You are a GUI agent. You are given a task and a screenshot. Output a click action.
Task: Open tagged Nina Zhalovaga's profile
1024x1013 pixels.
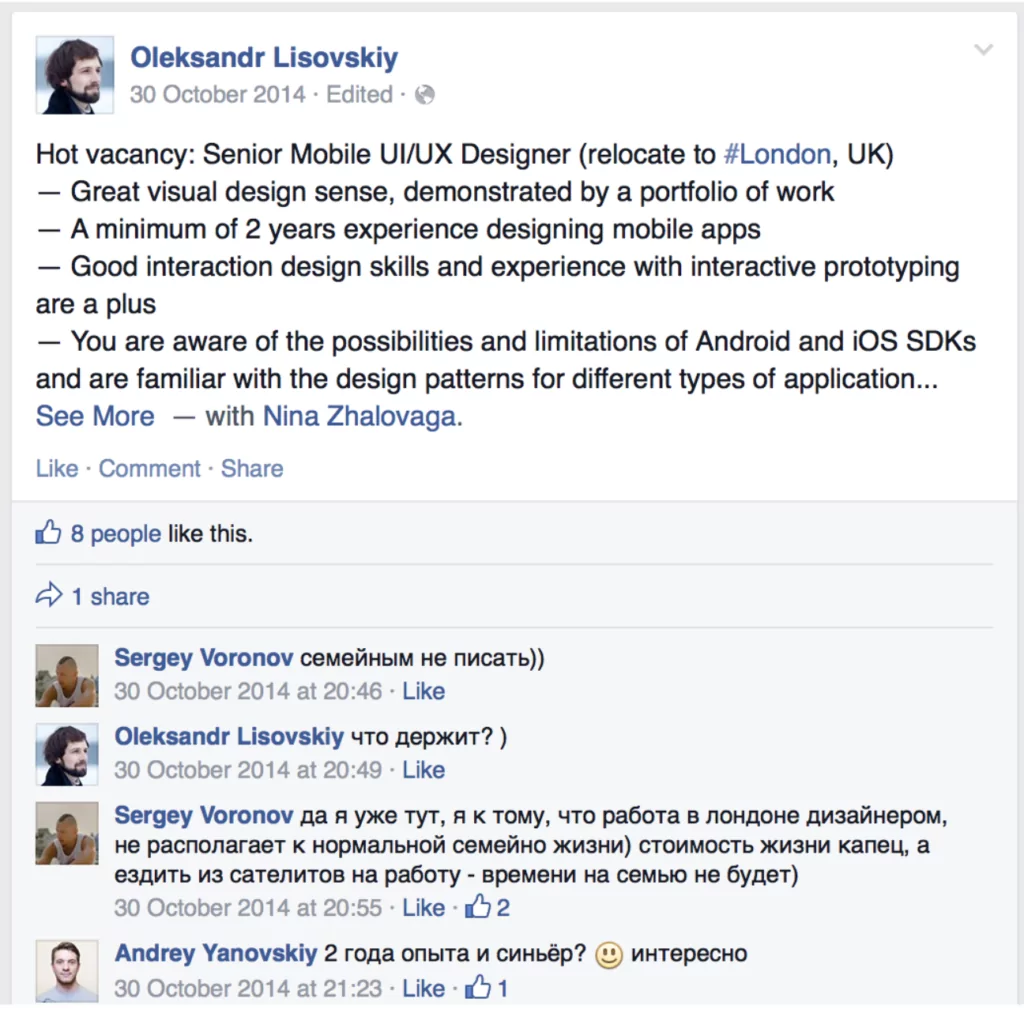359,416
